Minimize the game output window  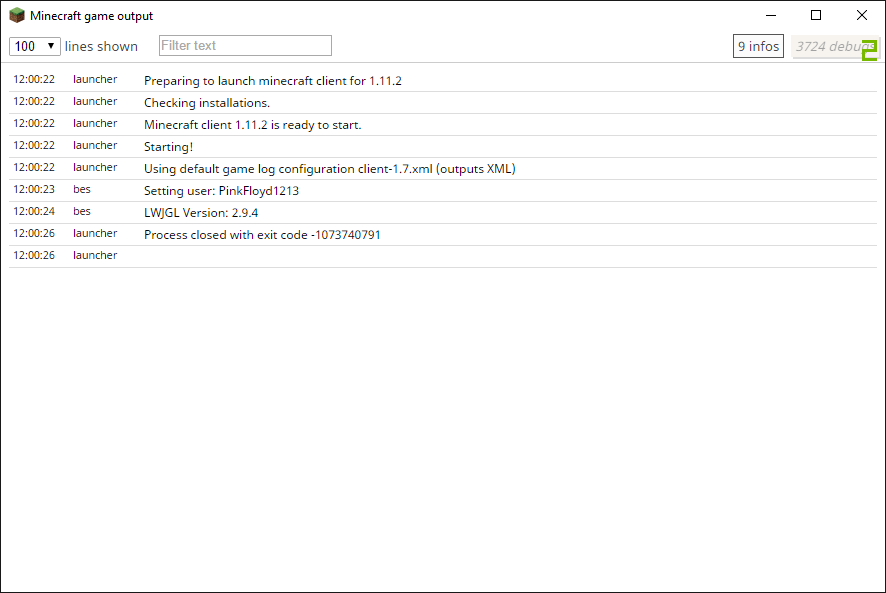tap(771, 16)
